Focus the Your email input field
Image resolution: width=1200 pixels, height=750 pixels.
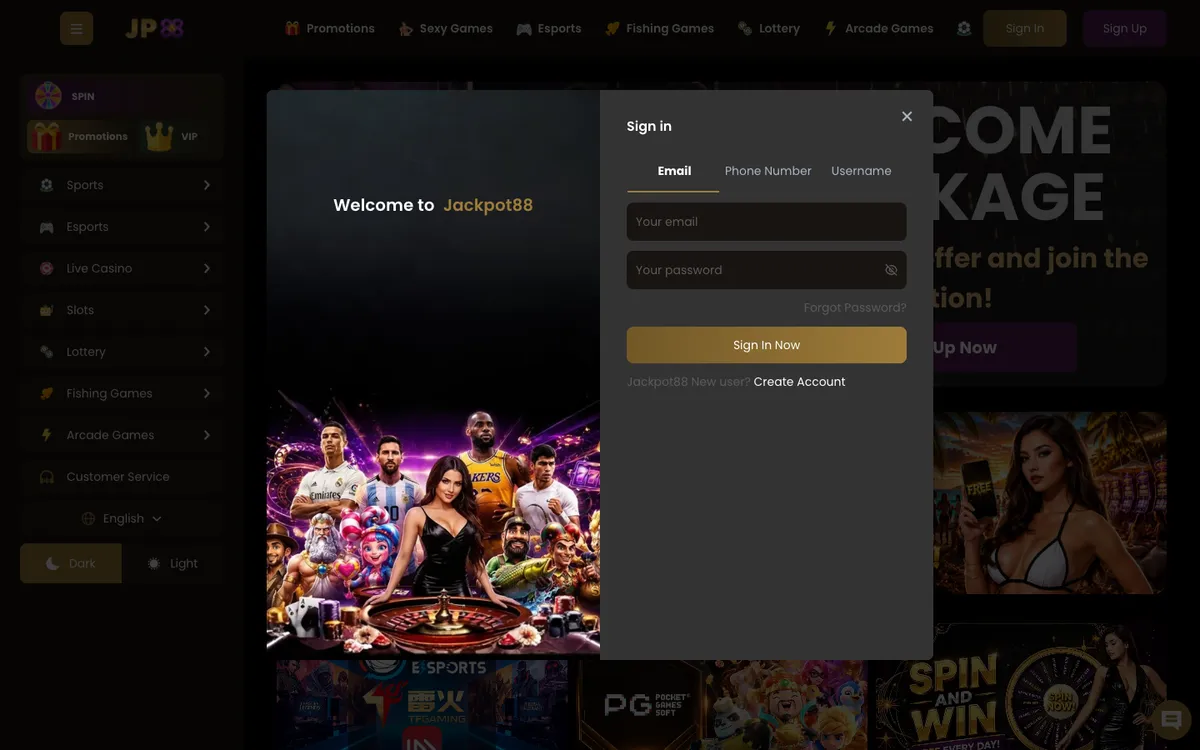coord(767,222)
